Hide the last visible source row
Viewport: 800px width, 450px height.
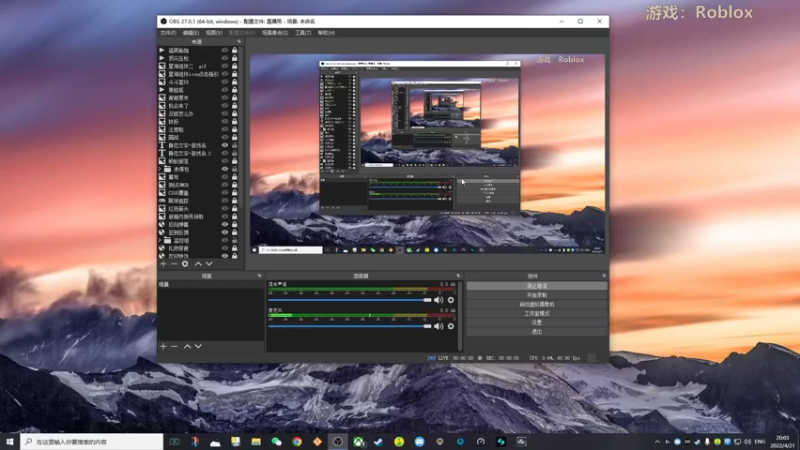[x=225, y=256]
